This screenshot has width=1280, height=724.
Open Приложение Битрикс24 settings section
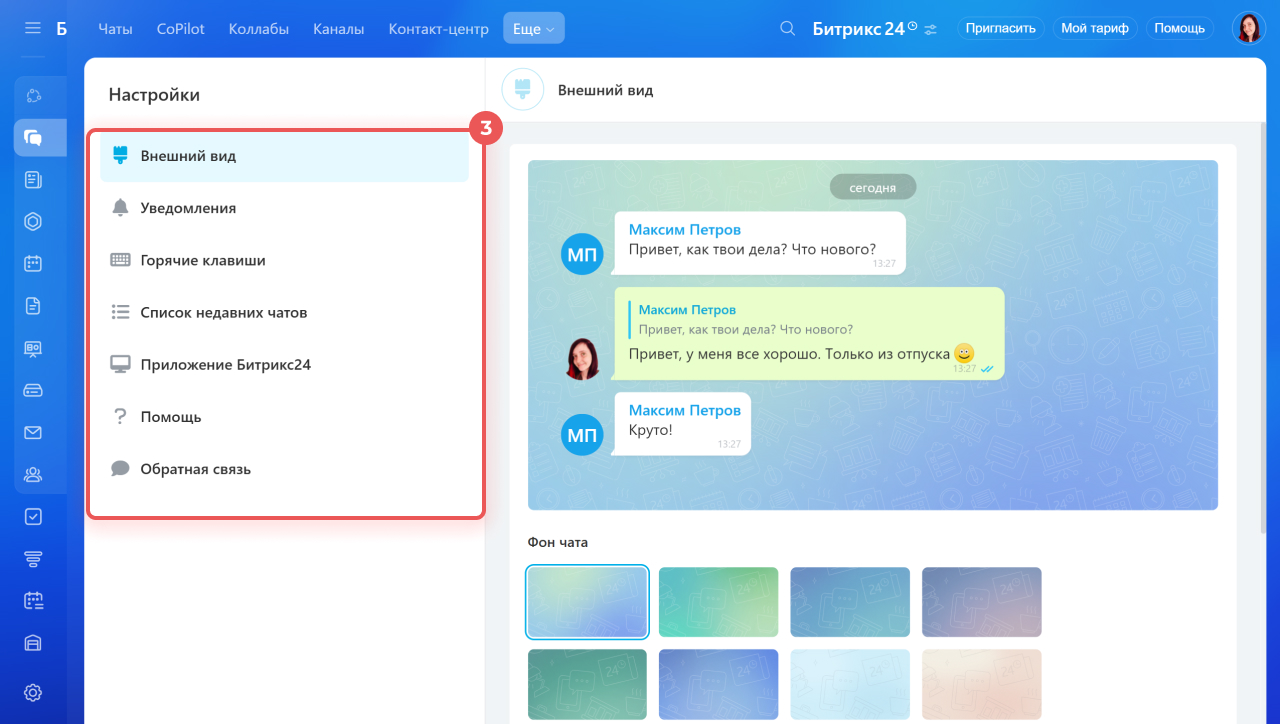coord(284,364)
